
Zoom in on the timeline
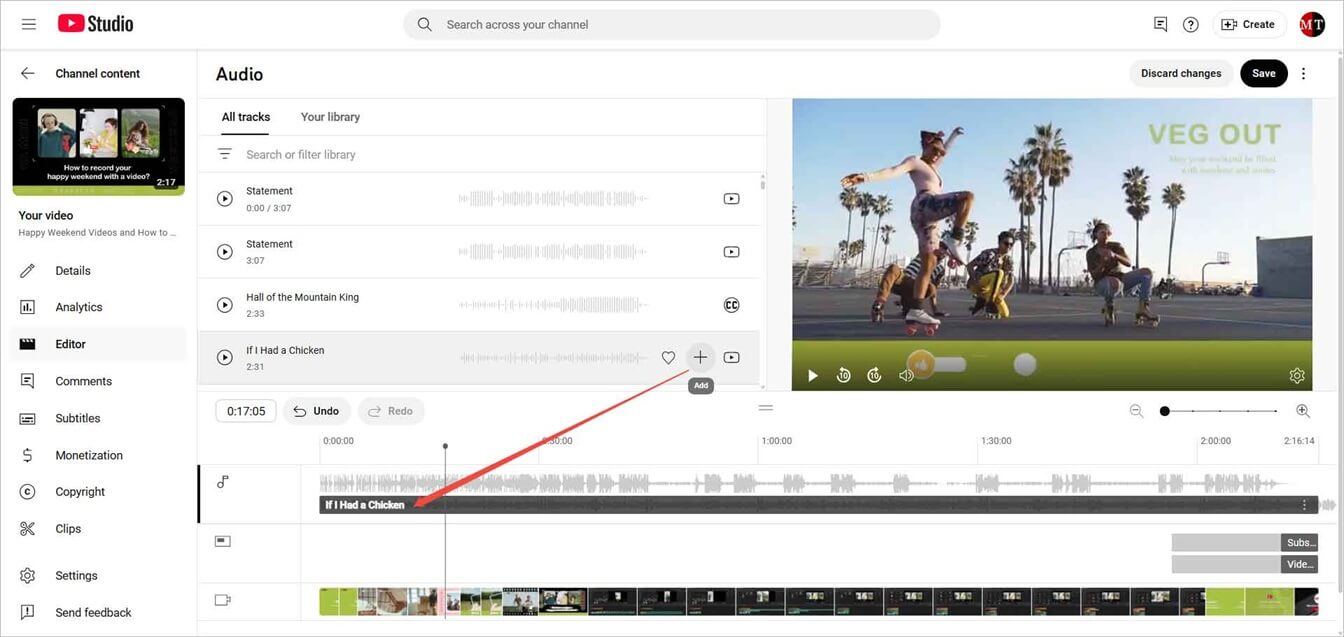1303,410
